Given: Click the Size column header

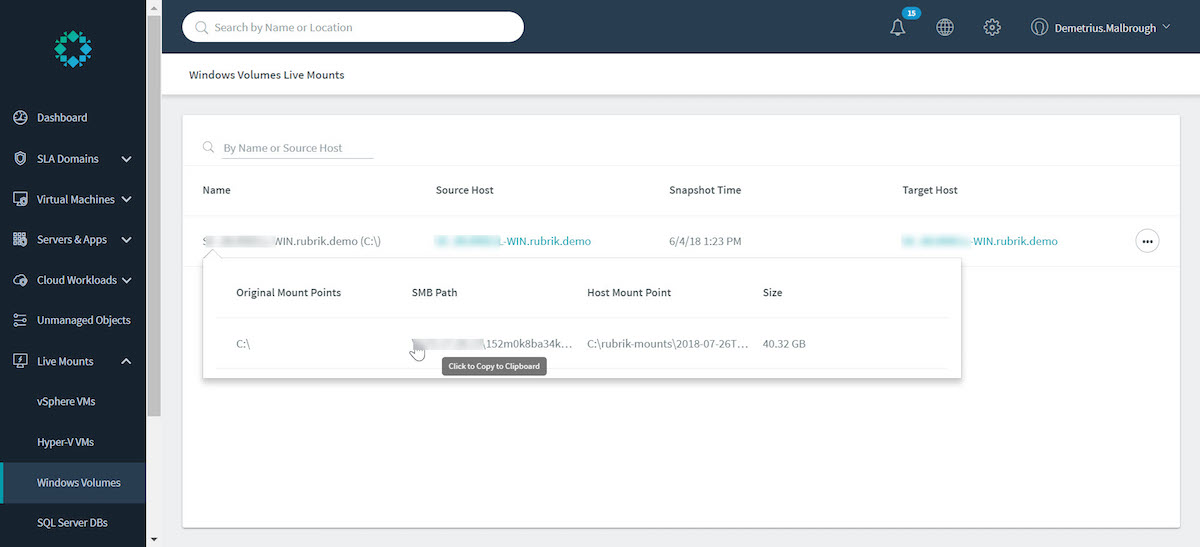Looking at the screenshot, I should point(772,293).
